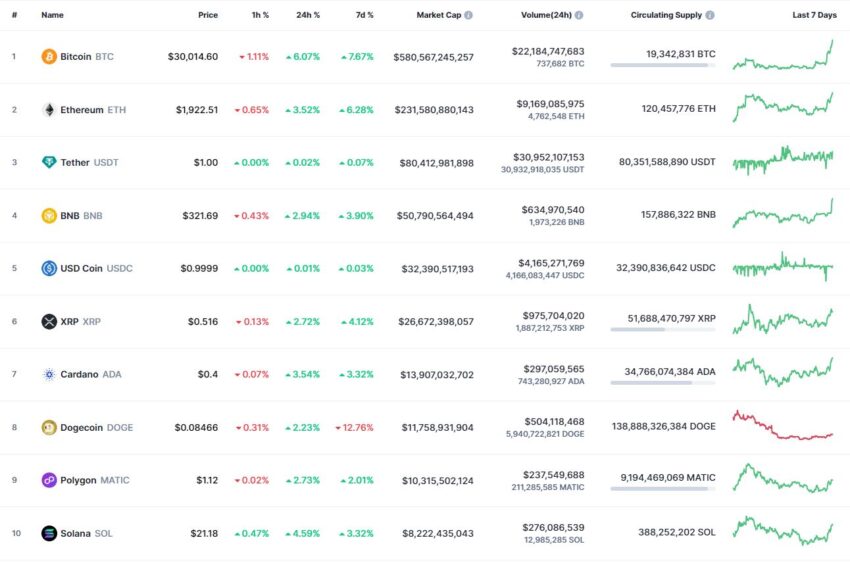850x565 pixels.
Task: Click the Dogecoin logo icon
Action: click(49, 427)
